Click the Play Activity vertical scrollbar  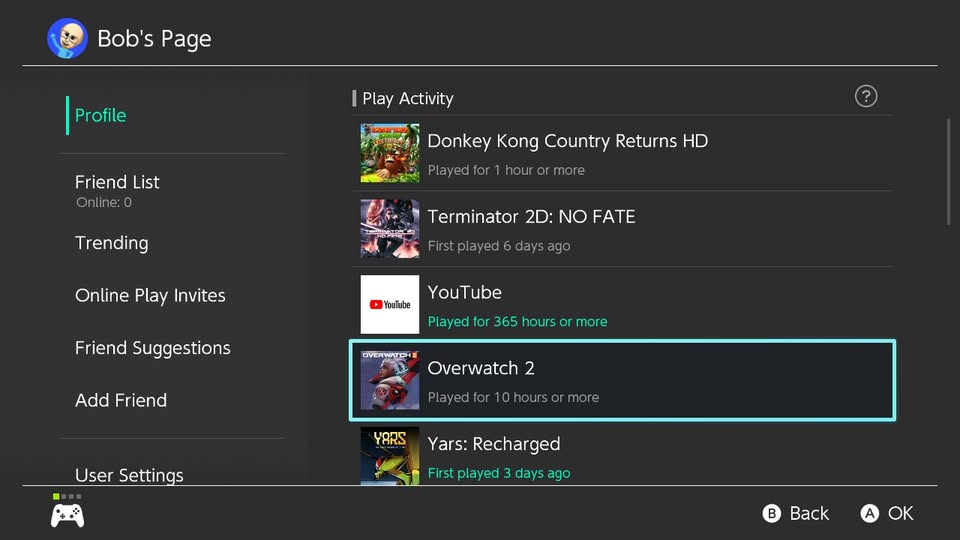point(948,172)
